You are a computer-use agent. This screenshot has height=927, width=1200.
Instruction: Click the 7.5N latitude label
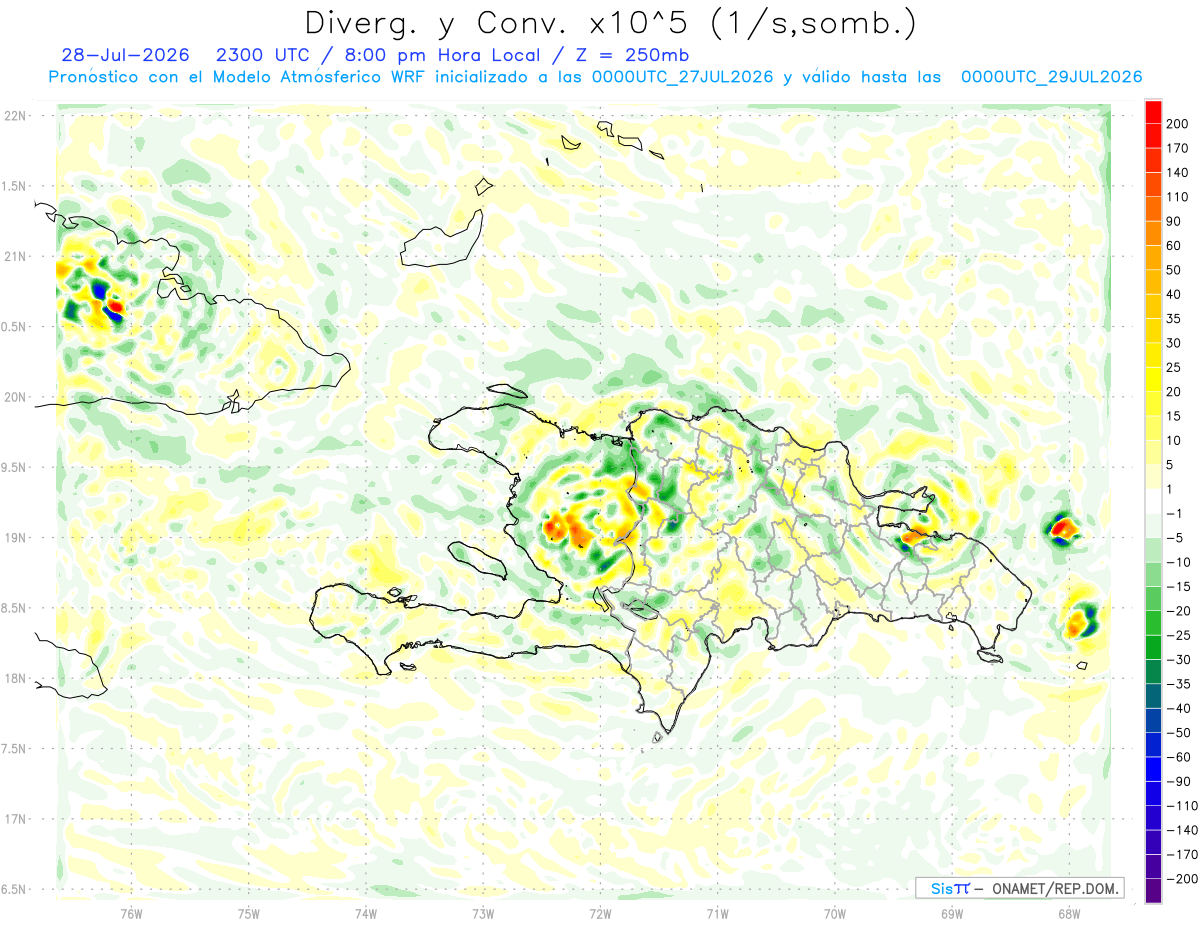coord(15,748)
